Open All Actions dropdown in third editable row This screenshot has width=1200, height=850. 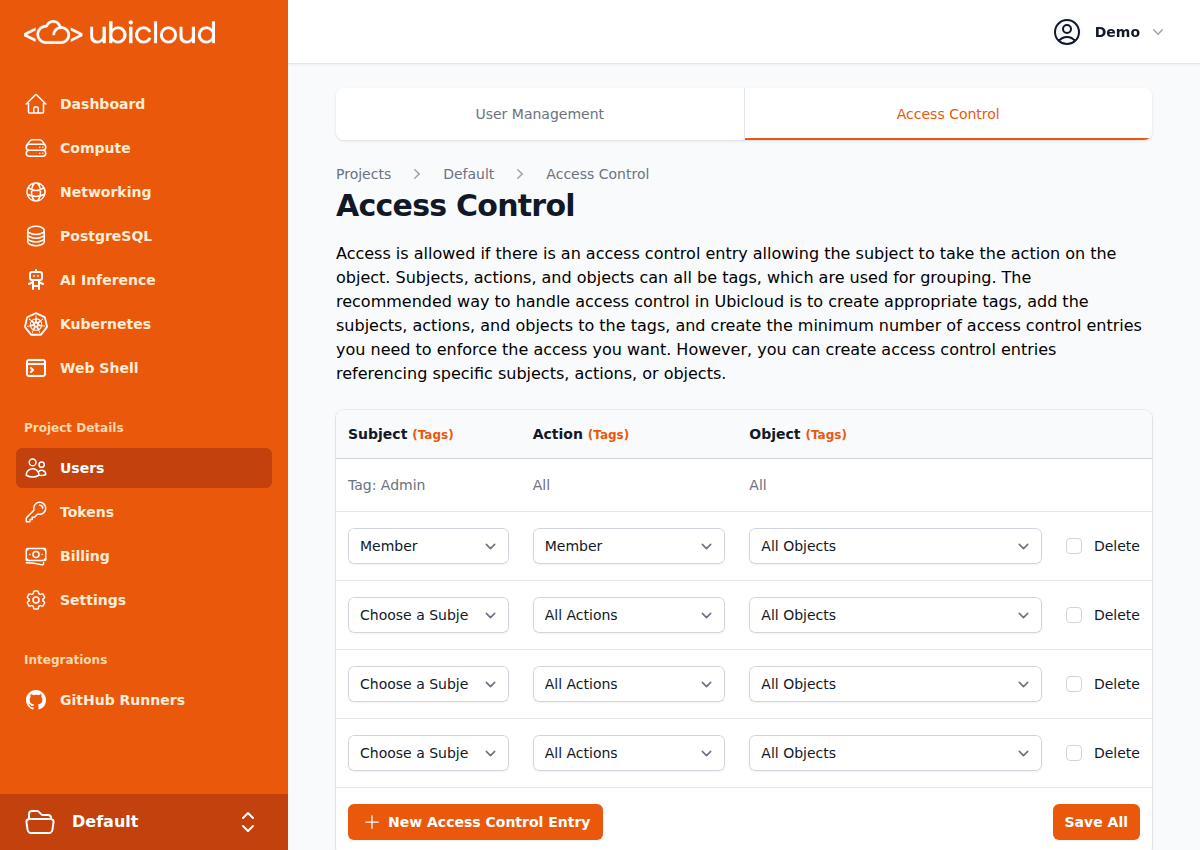(x=629, y=684)
